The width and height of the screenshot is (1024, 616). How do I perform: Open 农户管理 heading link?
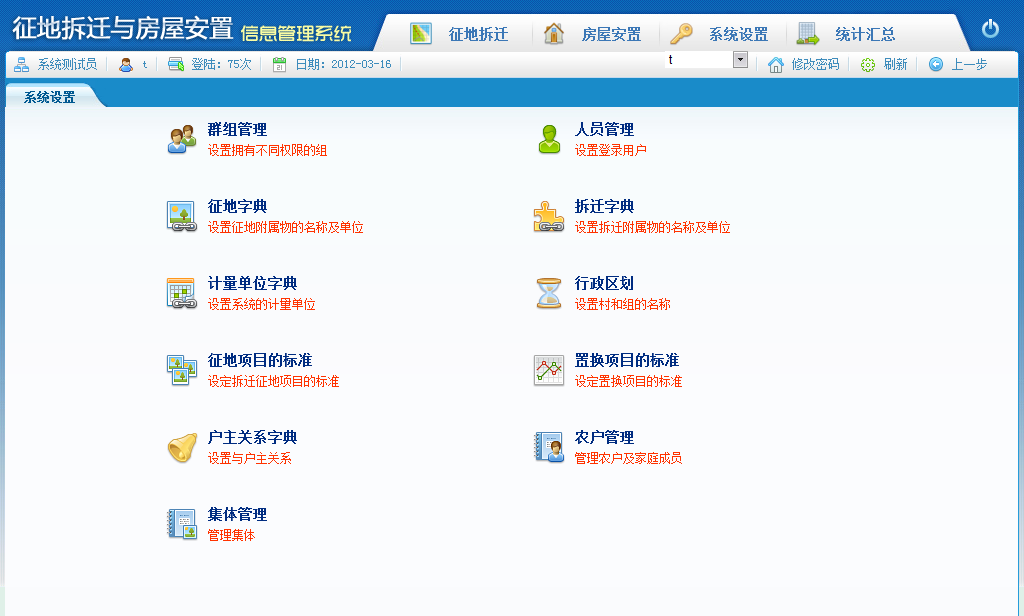click(x=604, y=438)
